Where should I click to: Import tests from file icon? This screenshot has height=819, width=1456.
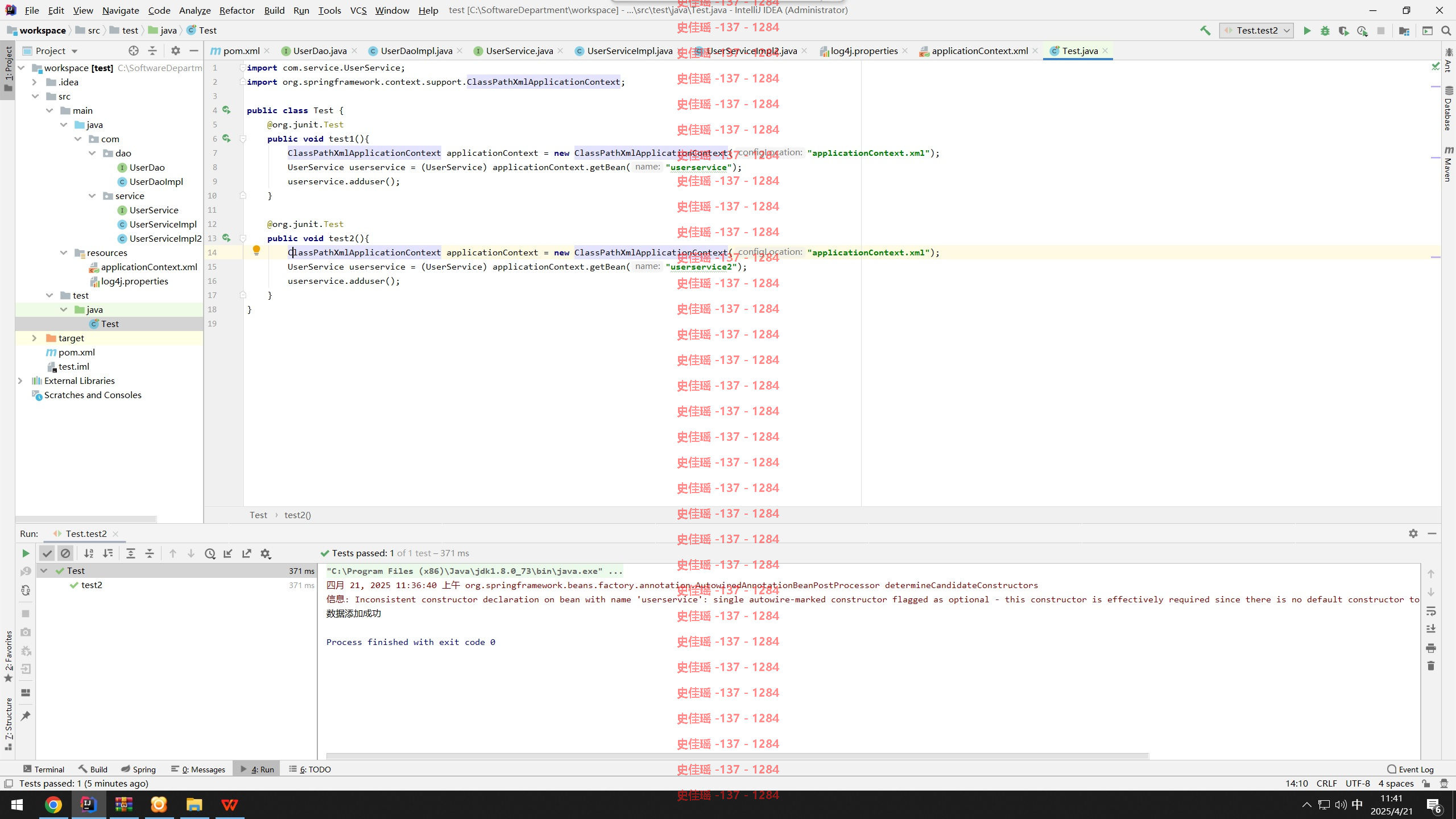[228, 553]
